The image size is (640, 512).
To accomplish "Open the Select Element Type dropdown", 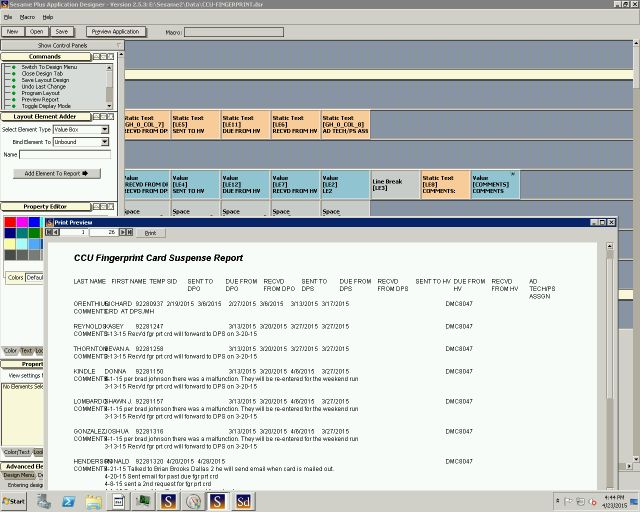I will click(105, 129).
